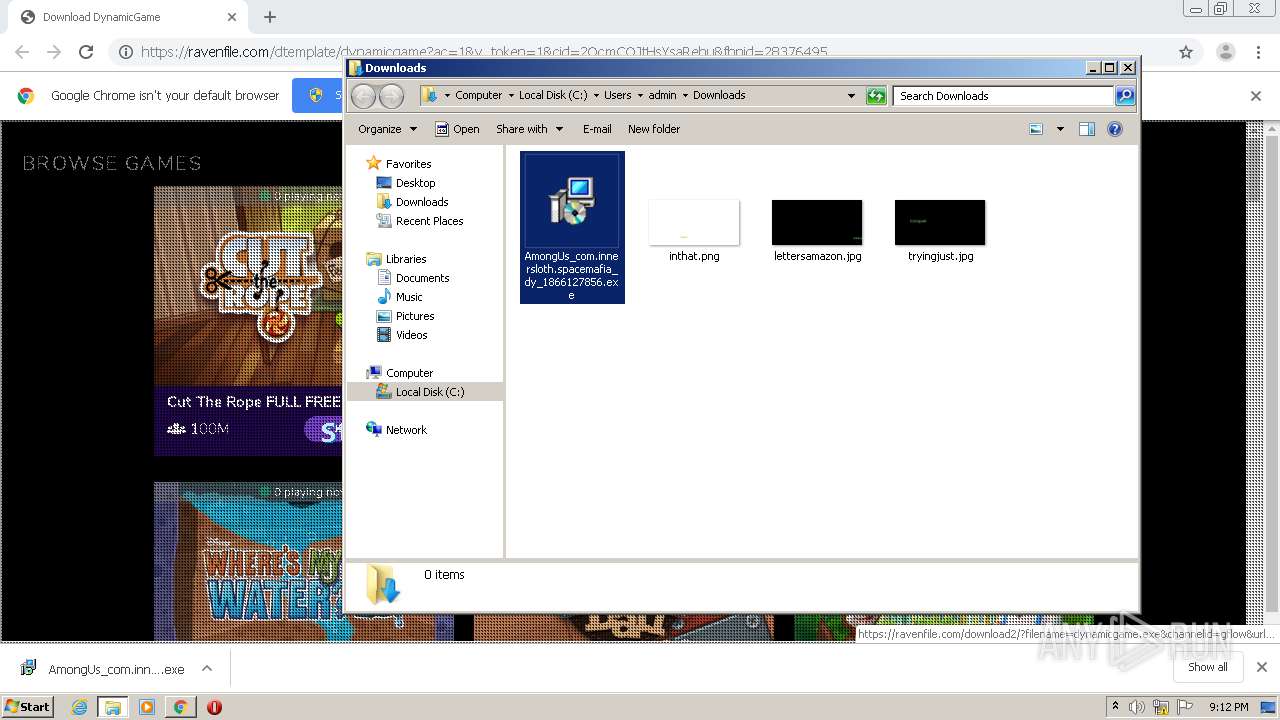Open the volume control in system tray
This screenshot has height=720, width=1280.
(1137, 707)
